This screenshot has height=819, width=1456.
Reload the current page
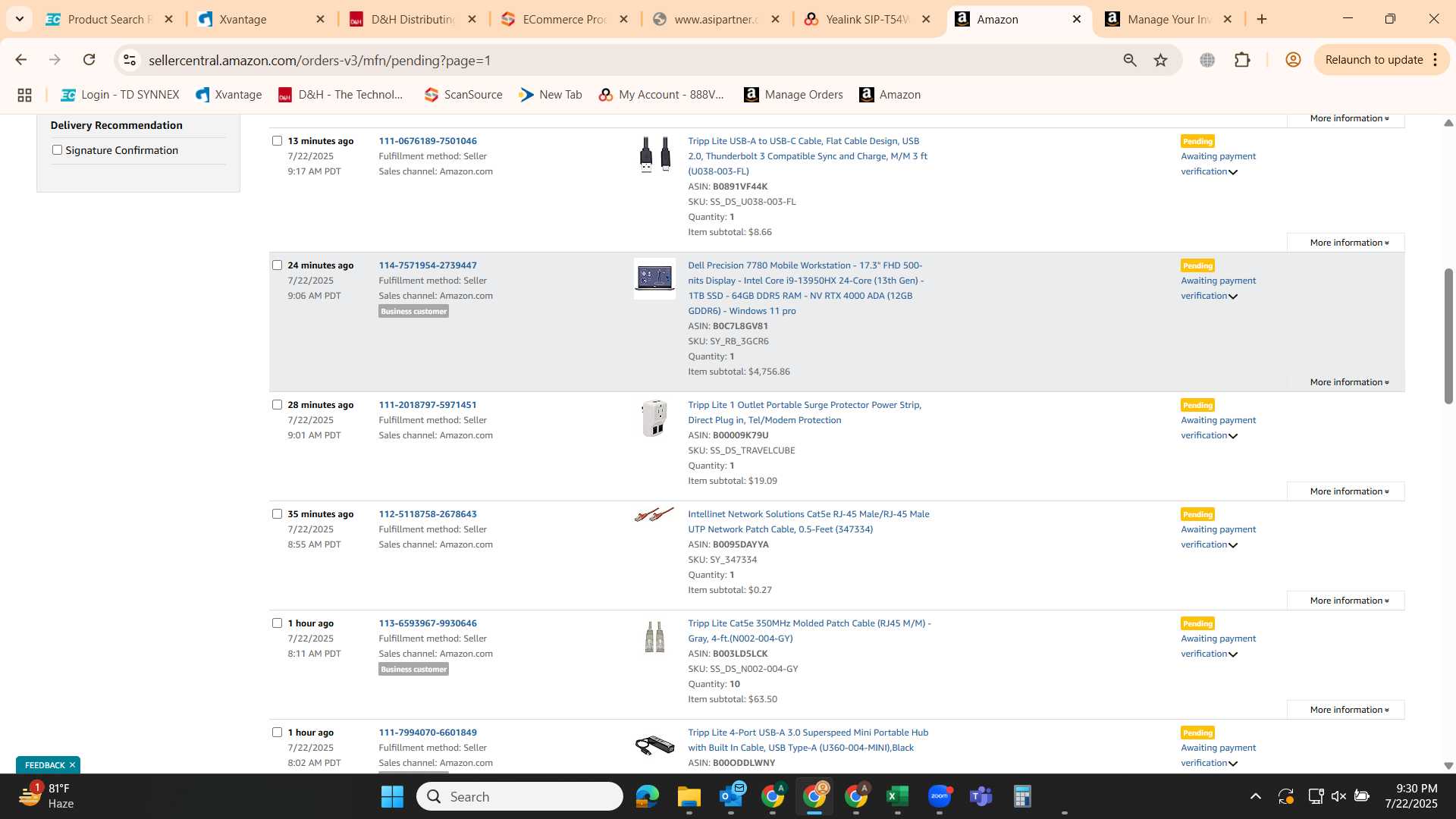(x=89, y=60)
